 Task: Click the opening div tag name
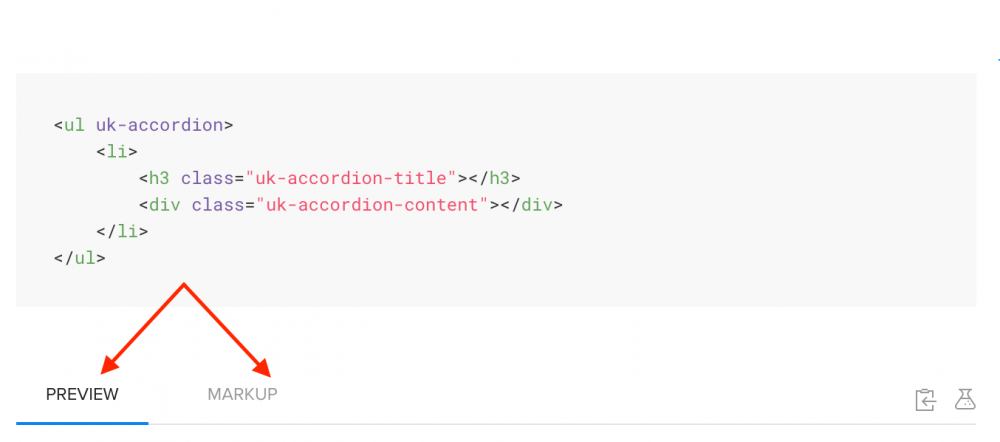click(164, 205)
